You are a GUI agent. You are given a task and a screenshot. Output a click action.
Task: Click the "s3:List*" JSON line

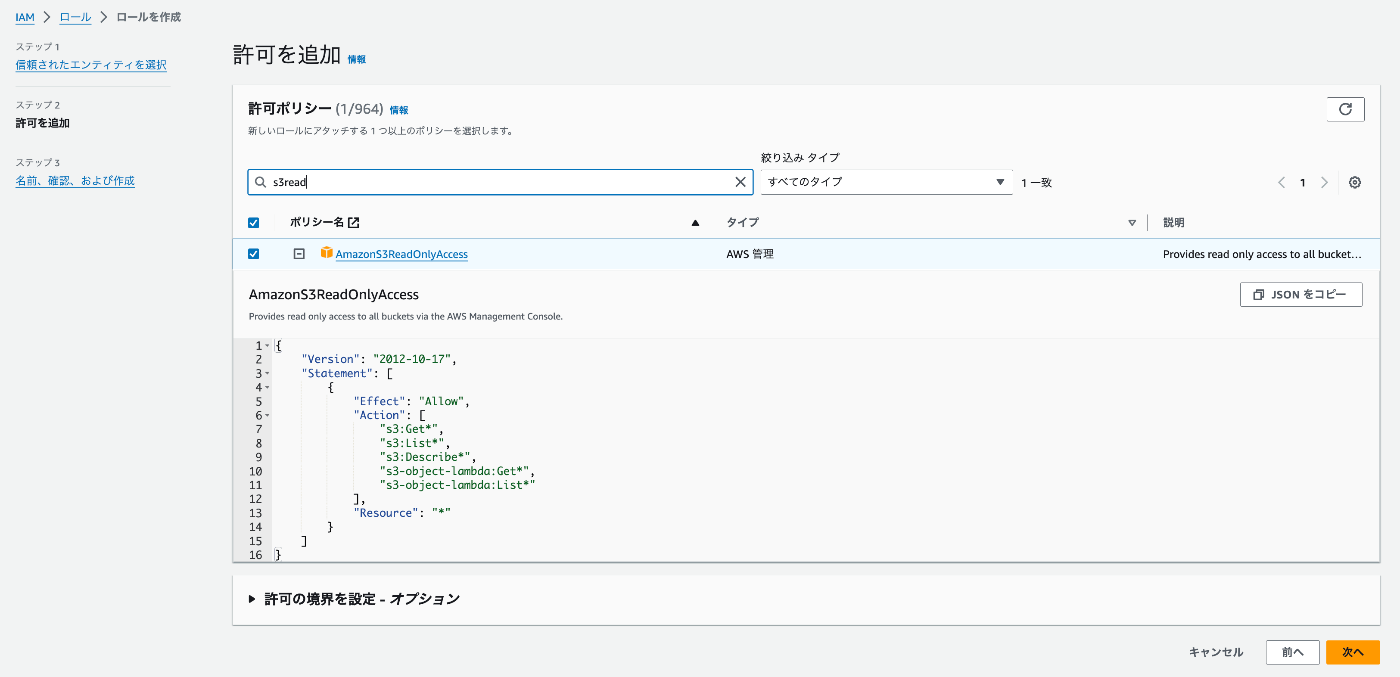tap(415, 443)
